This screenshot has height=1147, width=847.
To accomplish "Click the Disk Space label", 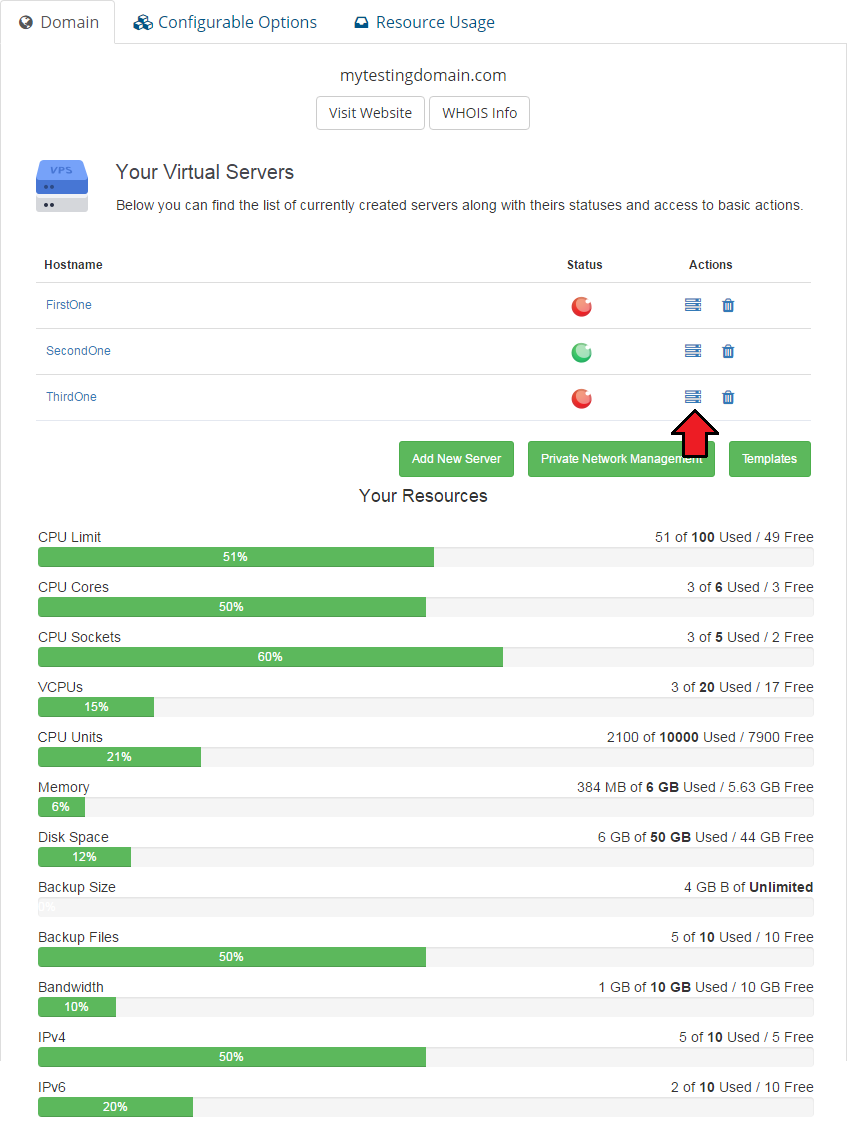I will pos(73,837).
